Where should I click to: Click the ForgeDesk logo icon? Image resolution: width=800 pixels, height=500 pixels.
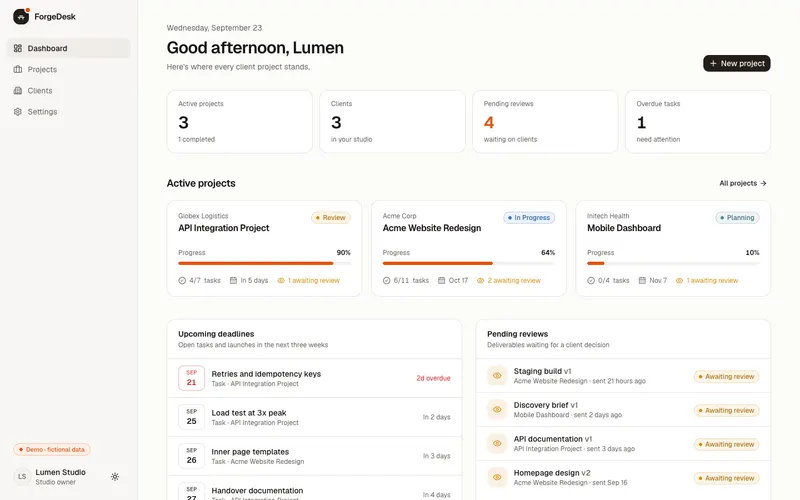pos(21,16)
